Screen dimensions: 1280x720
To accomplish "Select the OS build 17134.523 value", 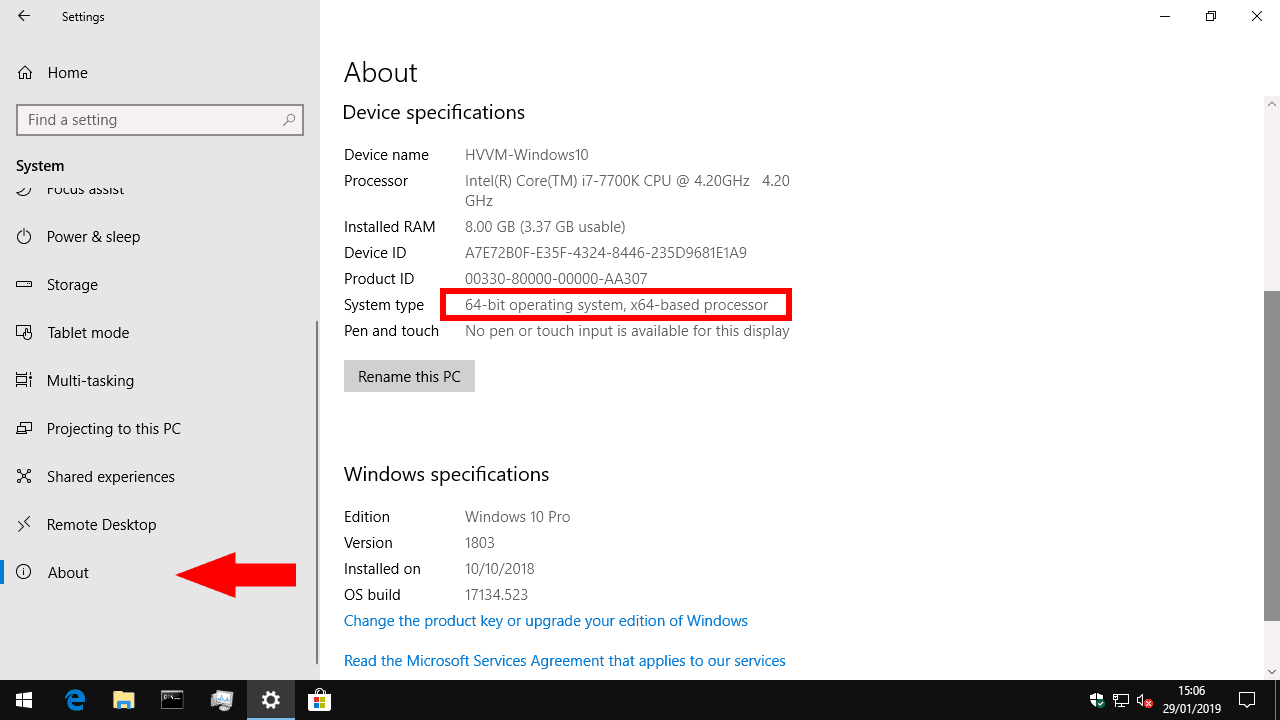I will [496, 595].
